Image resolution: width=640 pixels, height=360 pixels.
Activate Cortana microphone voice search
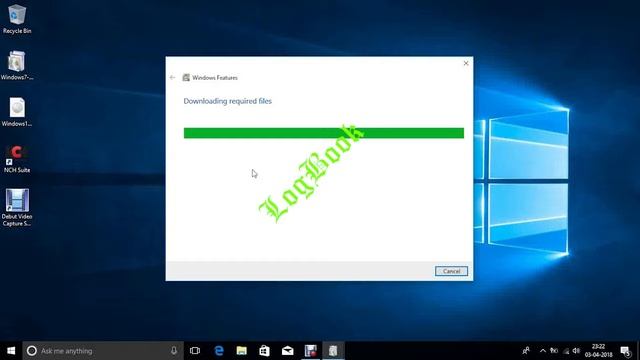[x=174, y=351]
